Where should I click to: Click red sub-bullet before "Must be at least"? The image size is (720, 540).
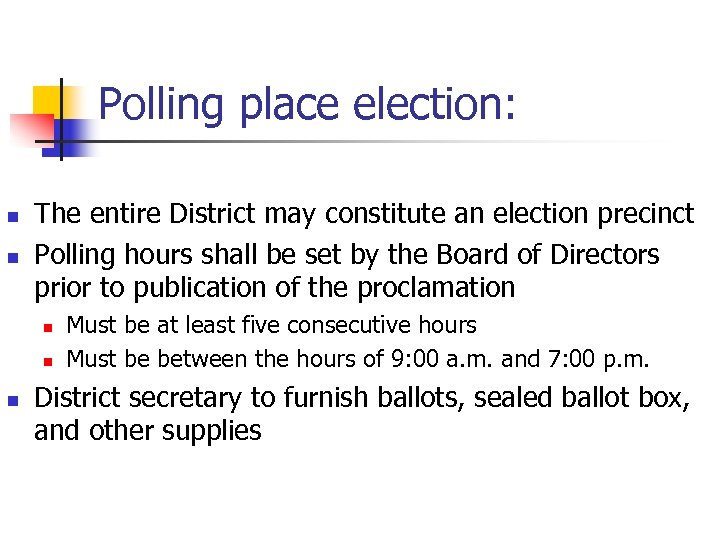(x=46, y=327)
